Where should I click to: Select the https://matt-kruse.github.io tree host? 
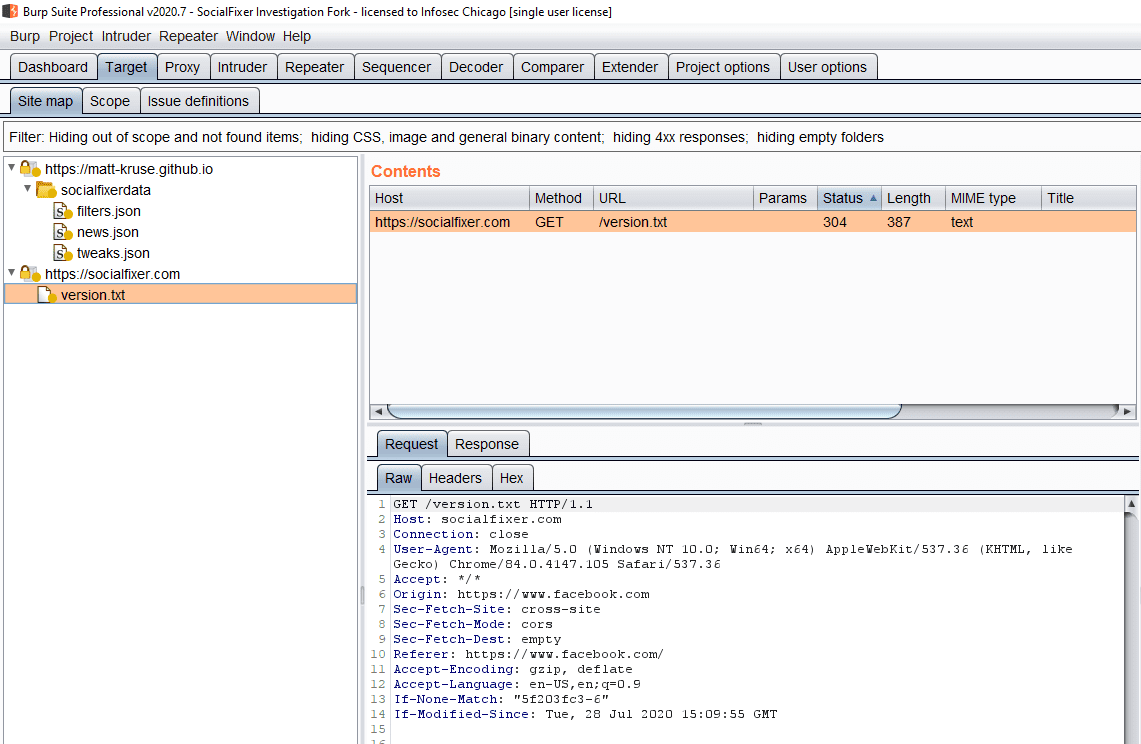pyautogui.click(x=129, y=169)
